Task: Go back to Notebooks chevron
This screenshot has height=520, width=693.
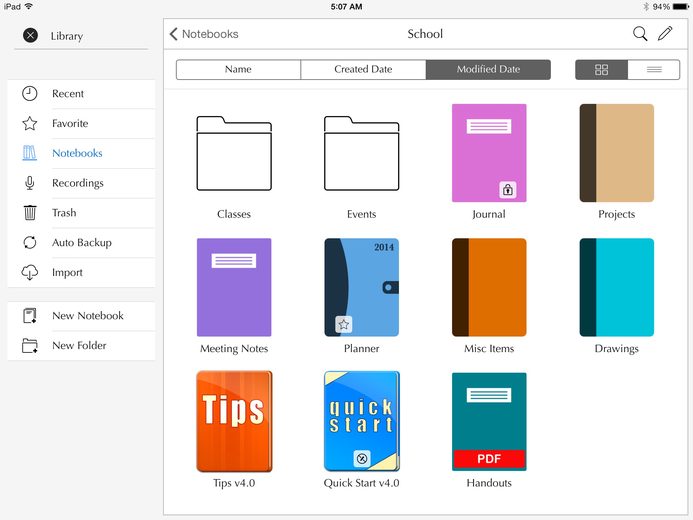Action: click(173, 34)
